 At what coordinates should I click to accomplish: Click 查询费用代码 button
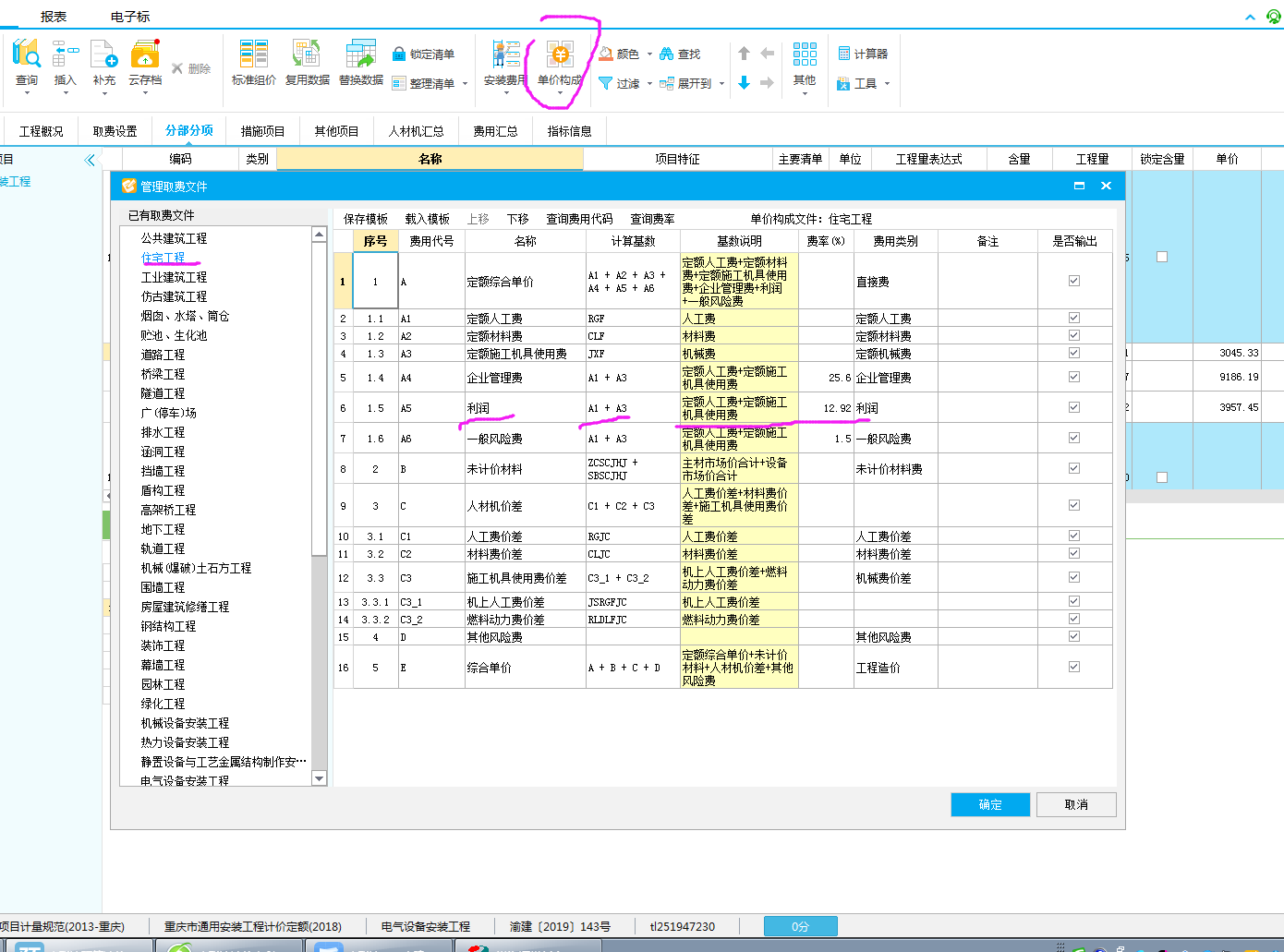[x=579, y=219]
